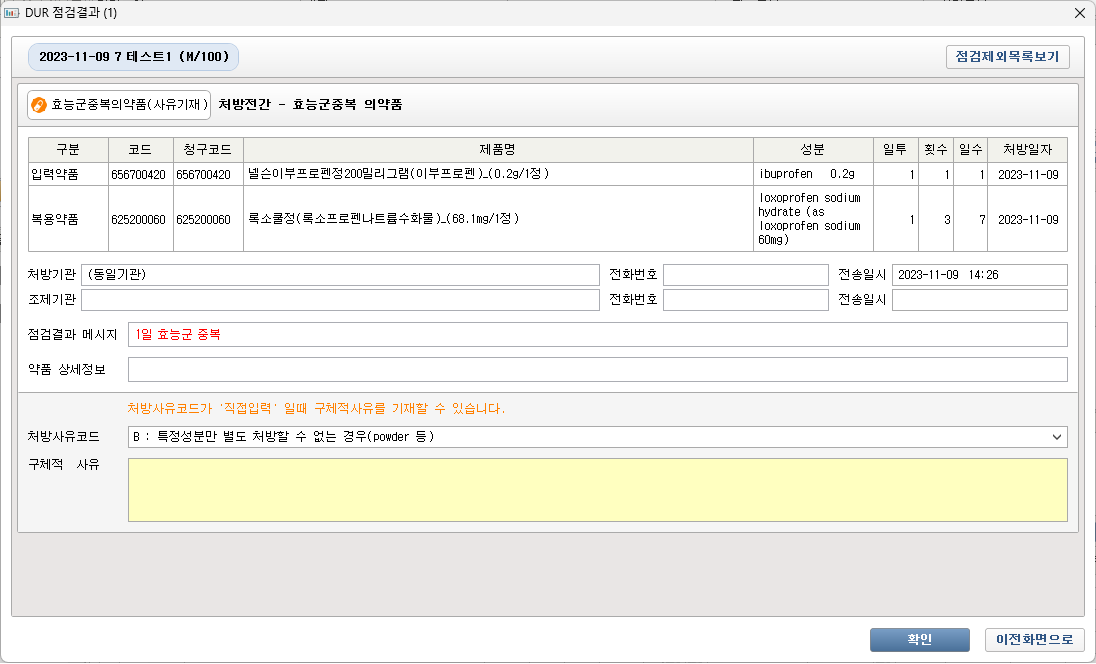Select the 복용약품 록소쿨정 table row
This screenshot has height=664, width=1096.
pos(497,218)
